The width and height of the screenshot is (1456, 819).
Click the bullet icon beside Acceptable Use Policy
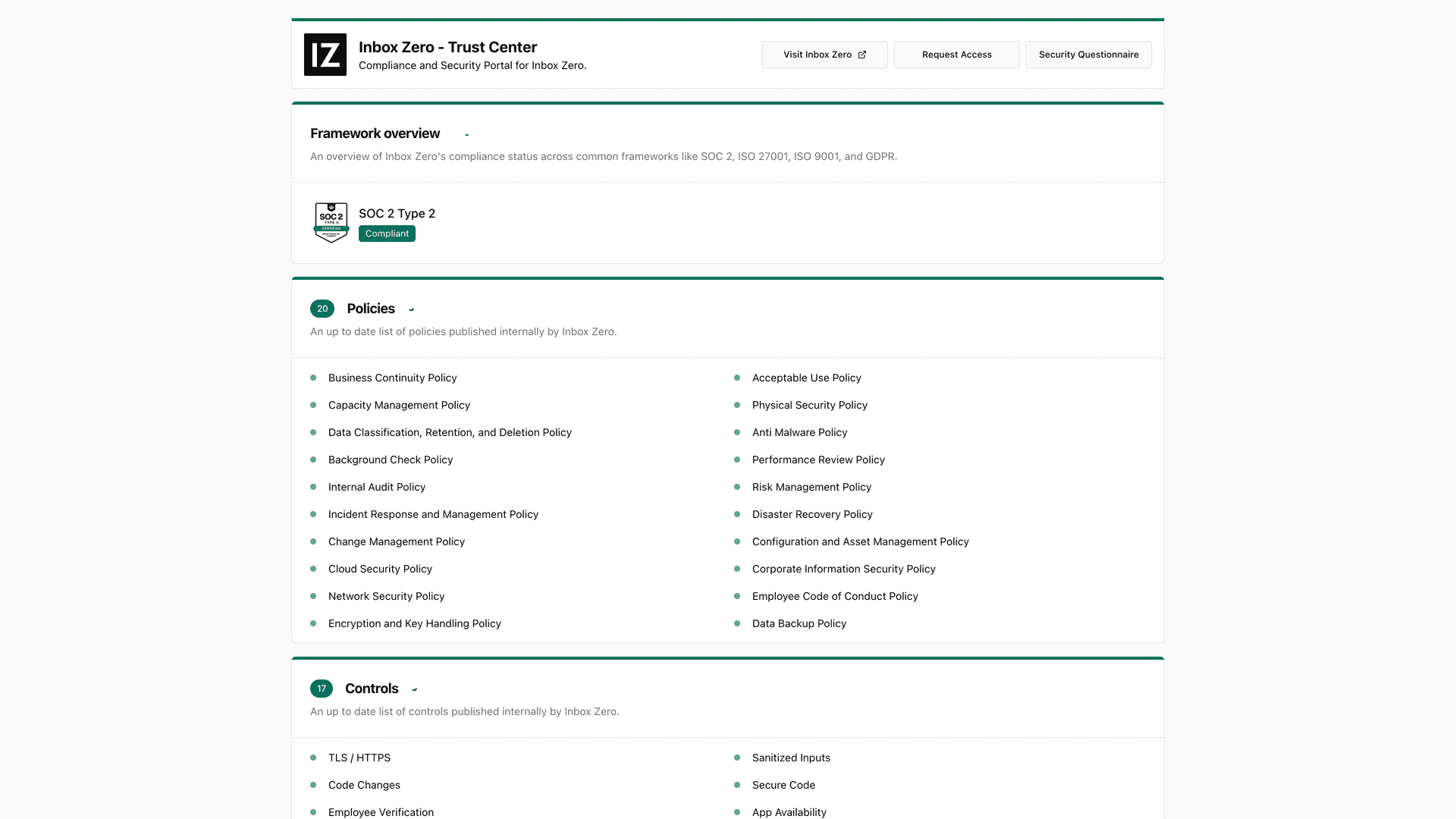point(737,377)
